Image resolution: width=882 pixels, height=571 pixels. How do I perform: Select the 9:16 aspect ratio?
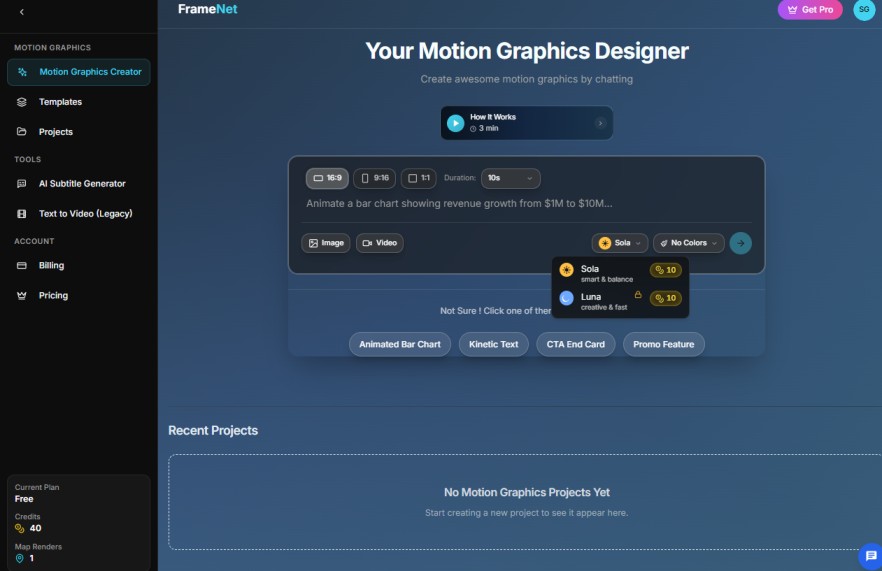(374, 178)
